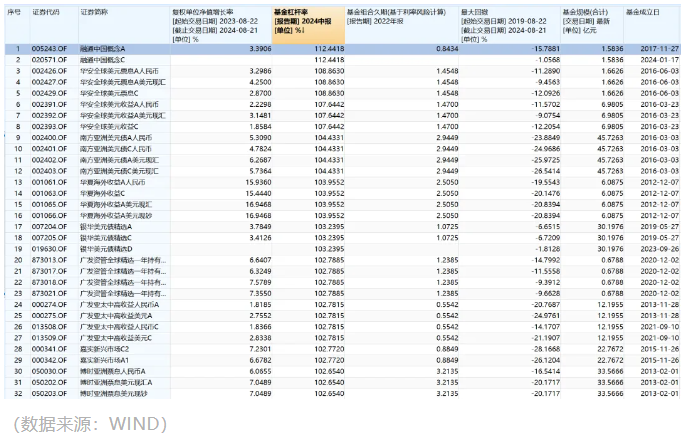
Task: Select fund code 000341.OF
Action: click(49, 349)
